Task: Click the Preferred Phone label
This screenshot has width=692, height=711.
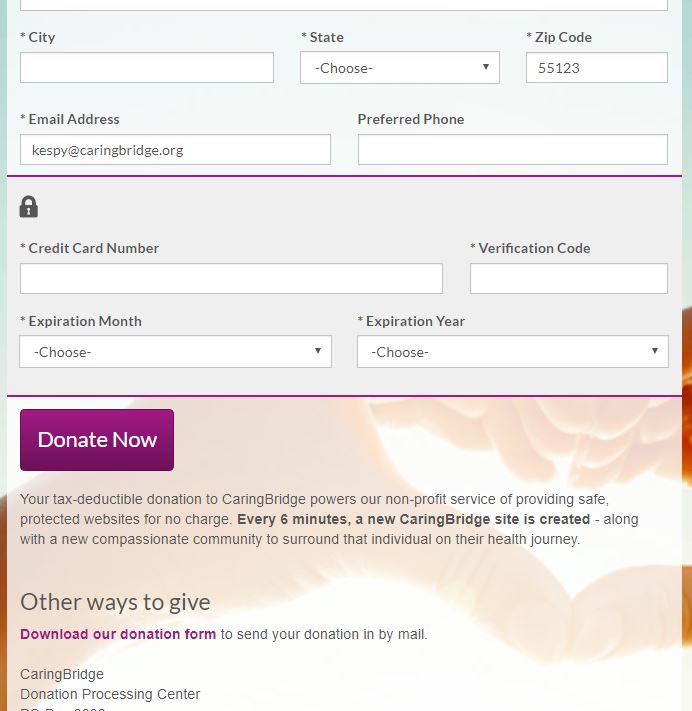Action: tap(411, 119)
